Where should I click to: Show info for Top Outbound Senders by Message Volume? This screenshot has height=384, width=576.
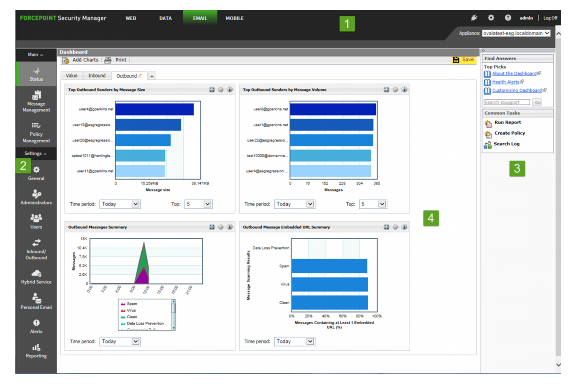pos(404,89)
